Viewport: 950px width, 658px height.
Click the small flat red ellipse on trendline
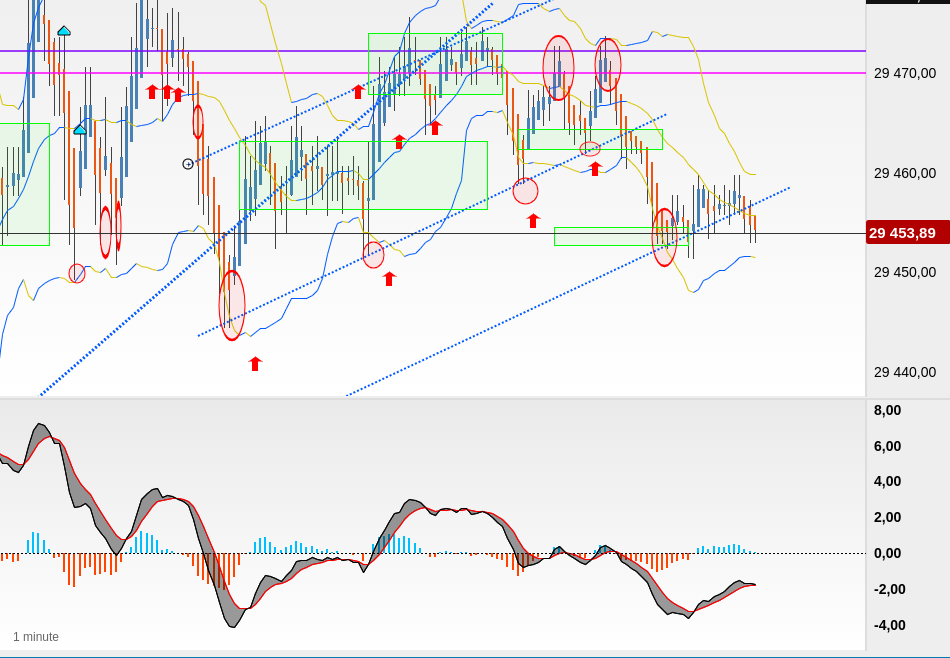(x=590, y=148)
